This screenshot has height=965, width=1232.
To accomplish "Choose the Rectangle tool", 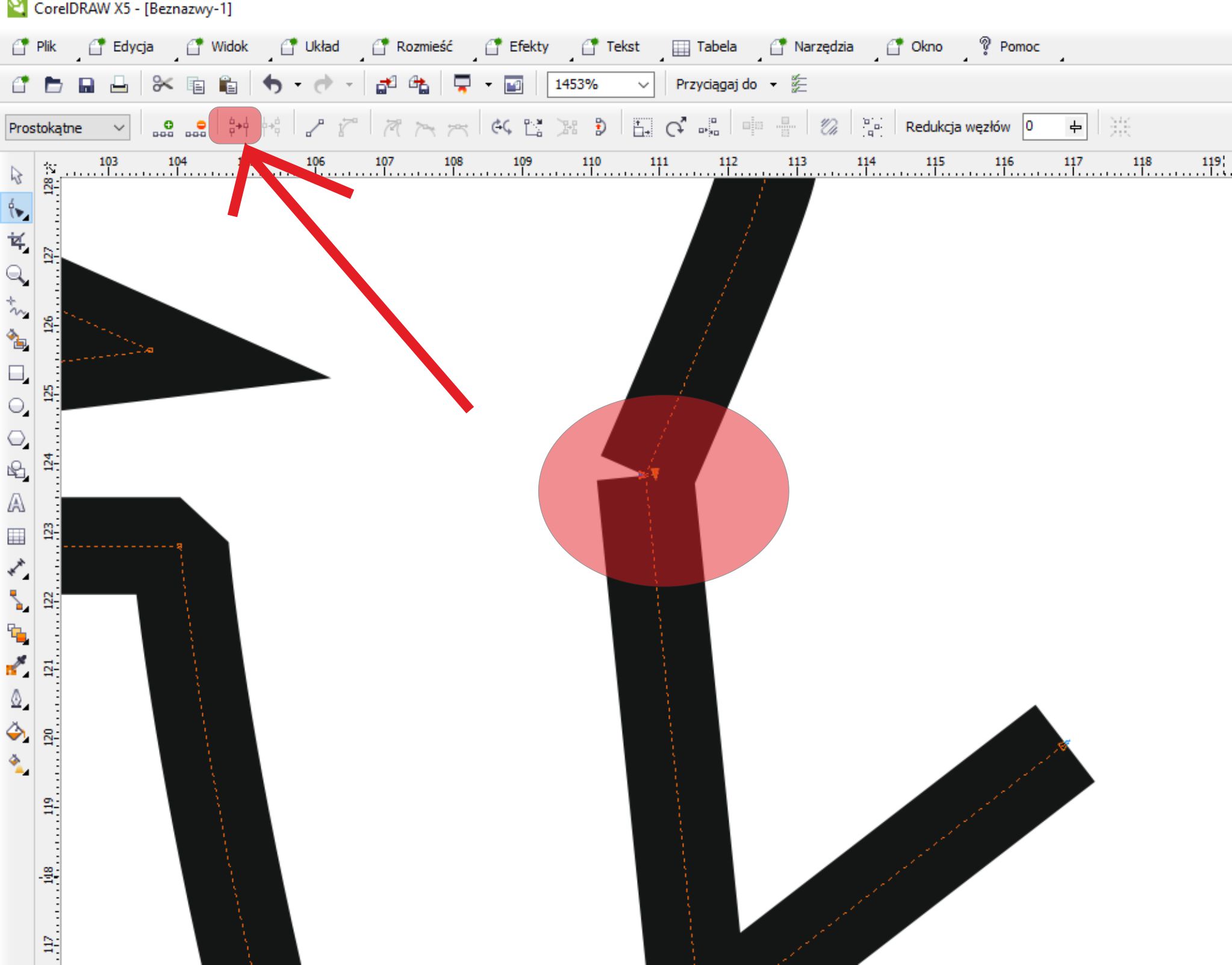I will click(16, 374).
